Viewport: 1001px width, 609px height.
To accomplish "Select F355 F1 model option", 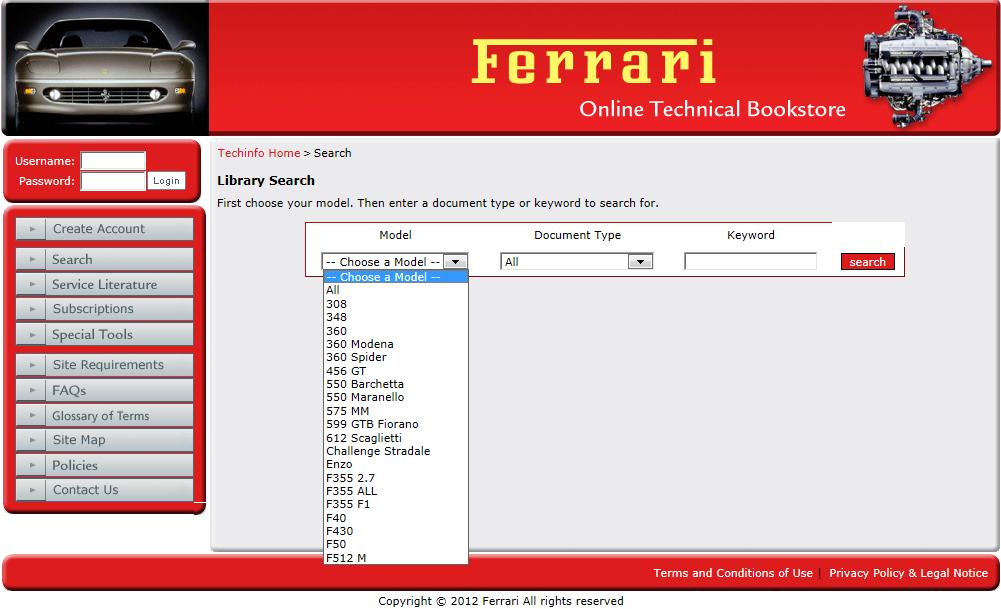I will click(x=396, y=504).
